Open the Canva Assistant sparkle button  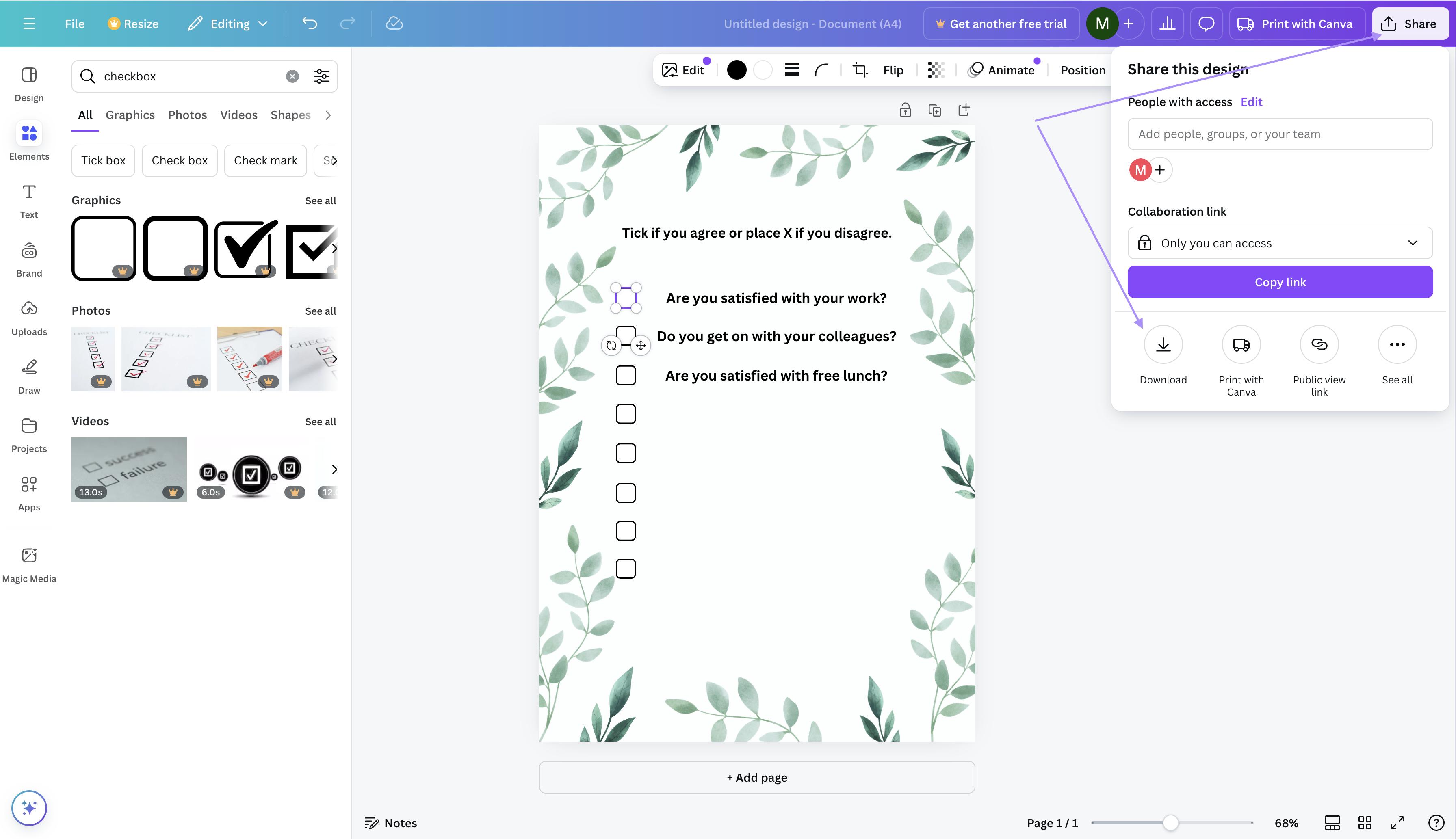click(x=29, y=808)
